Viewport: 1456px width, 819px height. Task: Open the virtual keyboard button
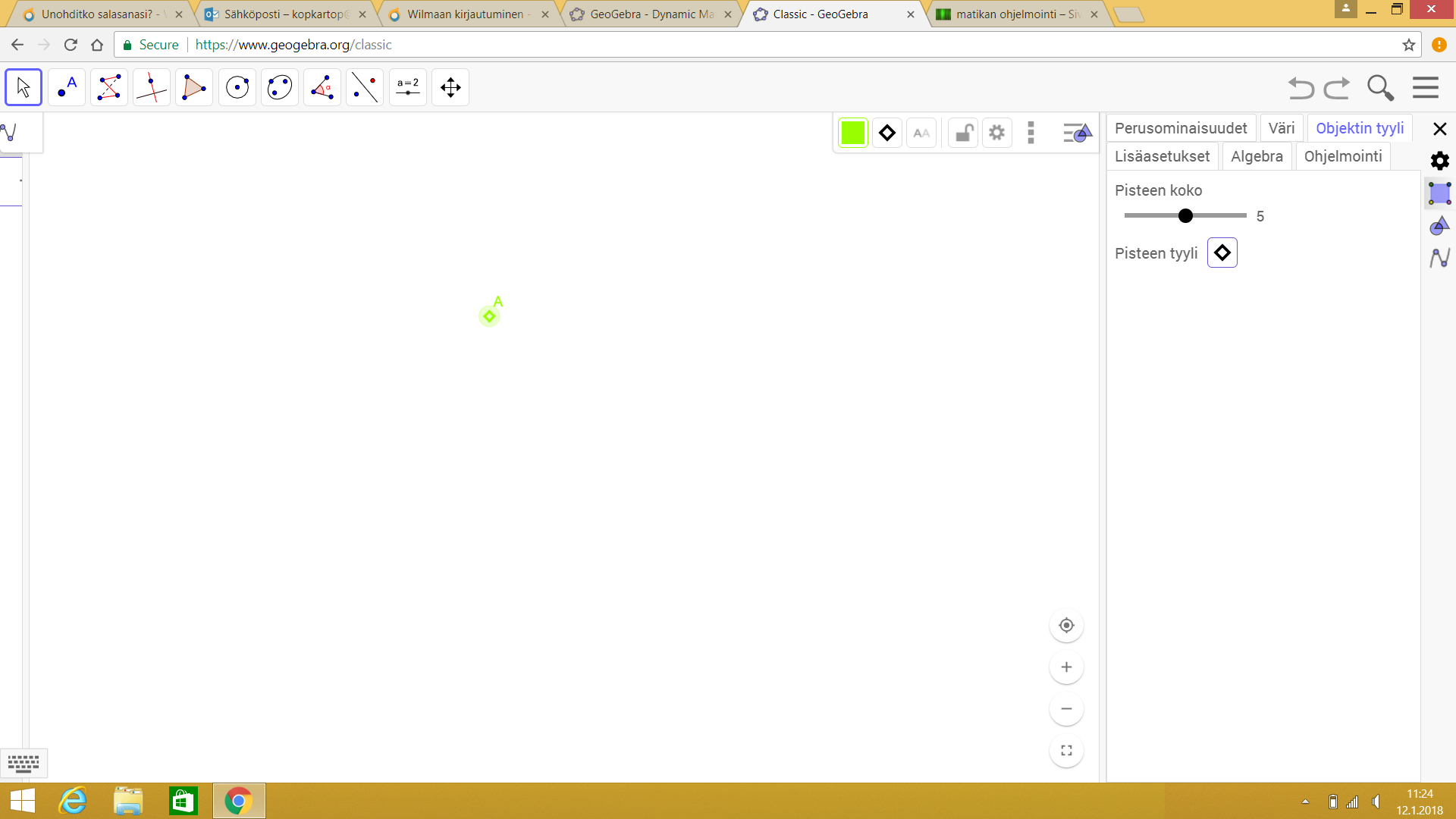24,763
